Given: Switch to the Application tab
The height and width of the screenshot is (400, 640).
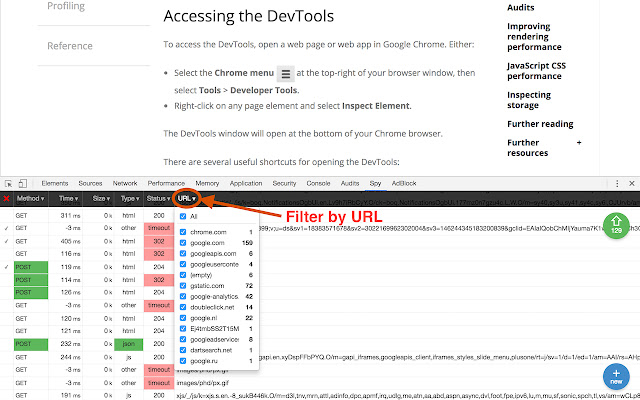Looking at the screenshot, I should click(246, 184).
